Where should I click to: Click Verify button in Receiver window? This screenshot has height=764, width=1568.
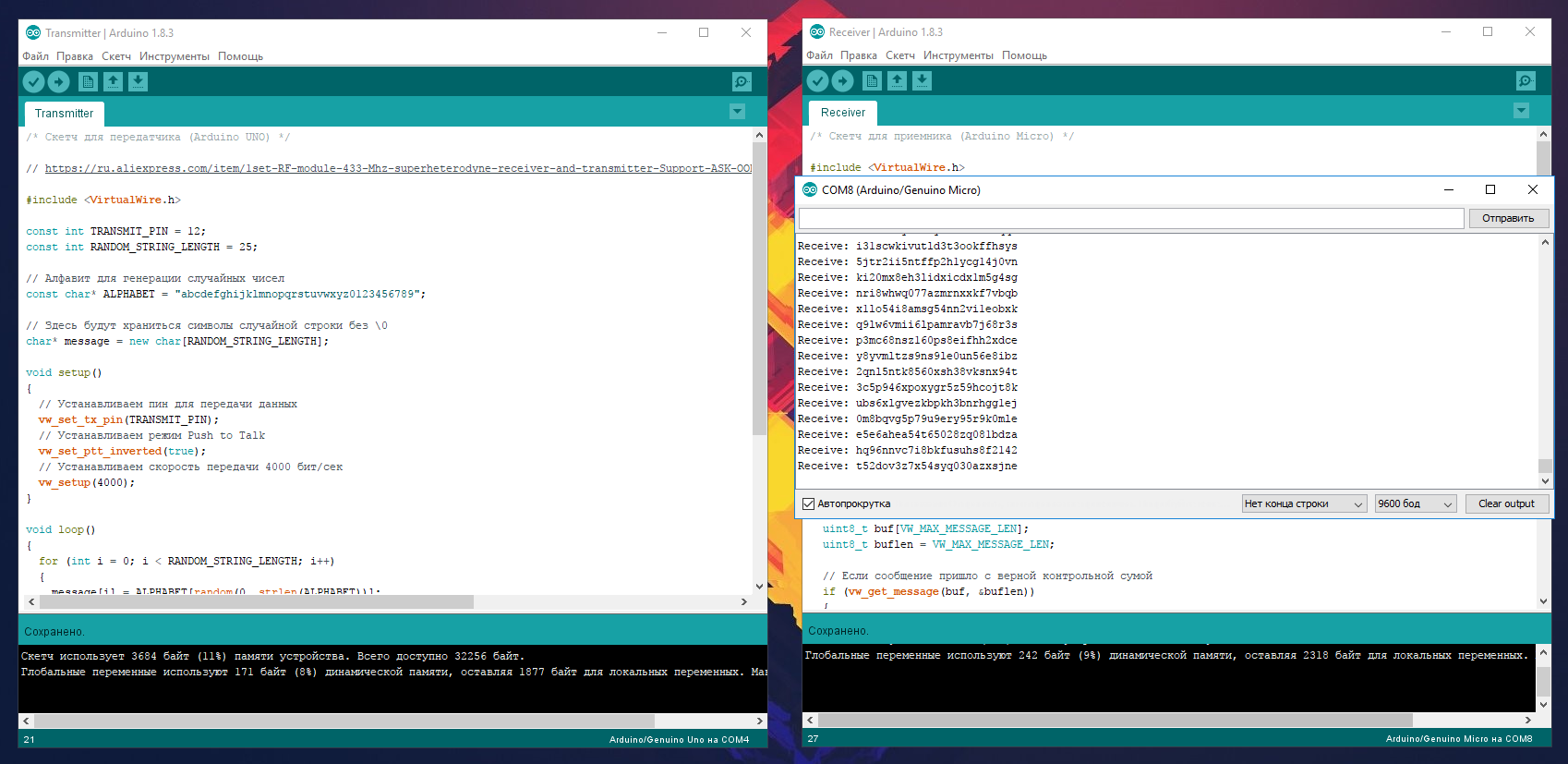[817, 81]
